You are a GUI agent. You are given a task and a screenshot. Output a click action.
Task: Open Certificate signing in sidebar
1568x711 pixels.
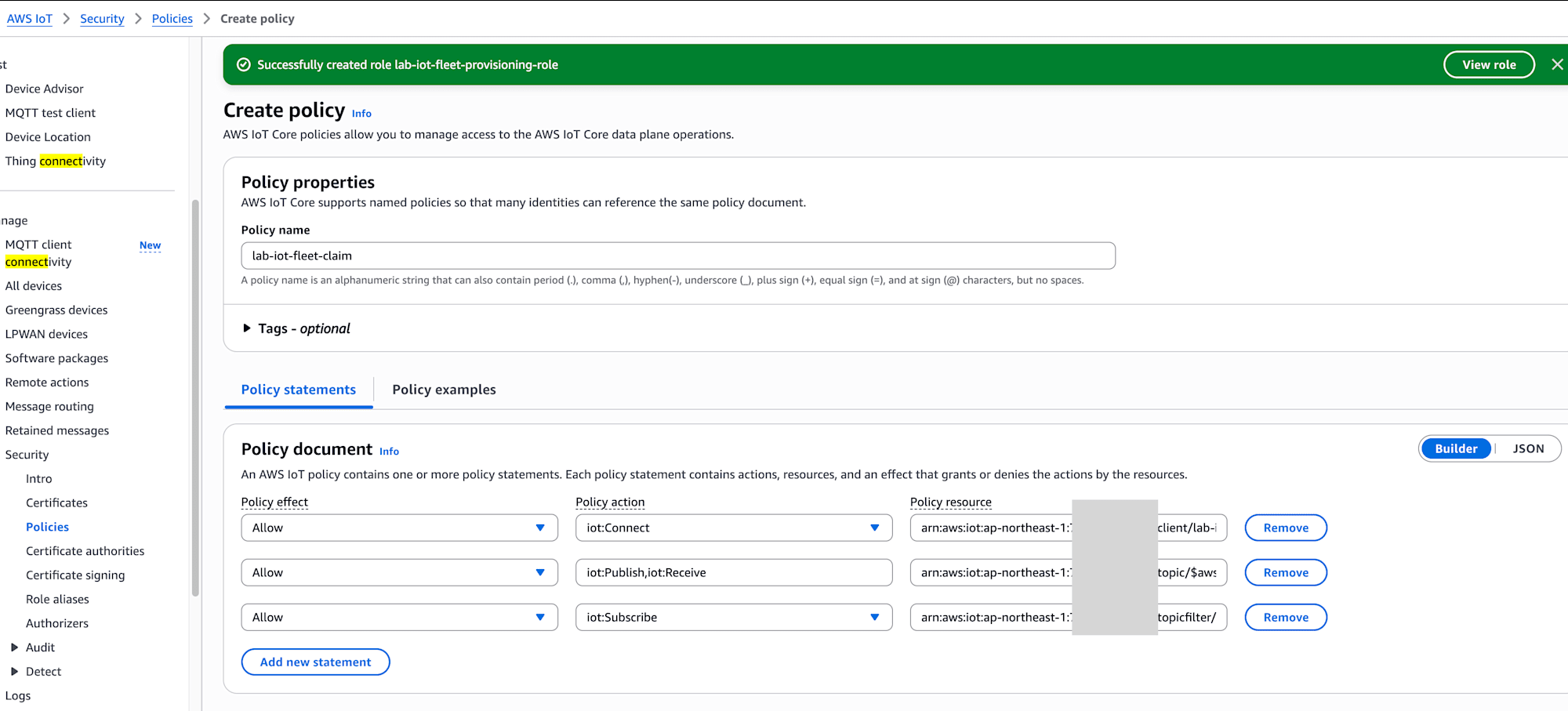pos(75,575)
